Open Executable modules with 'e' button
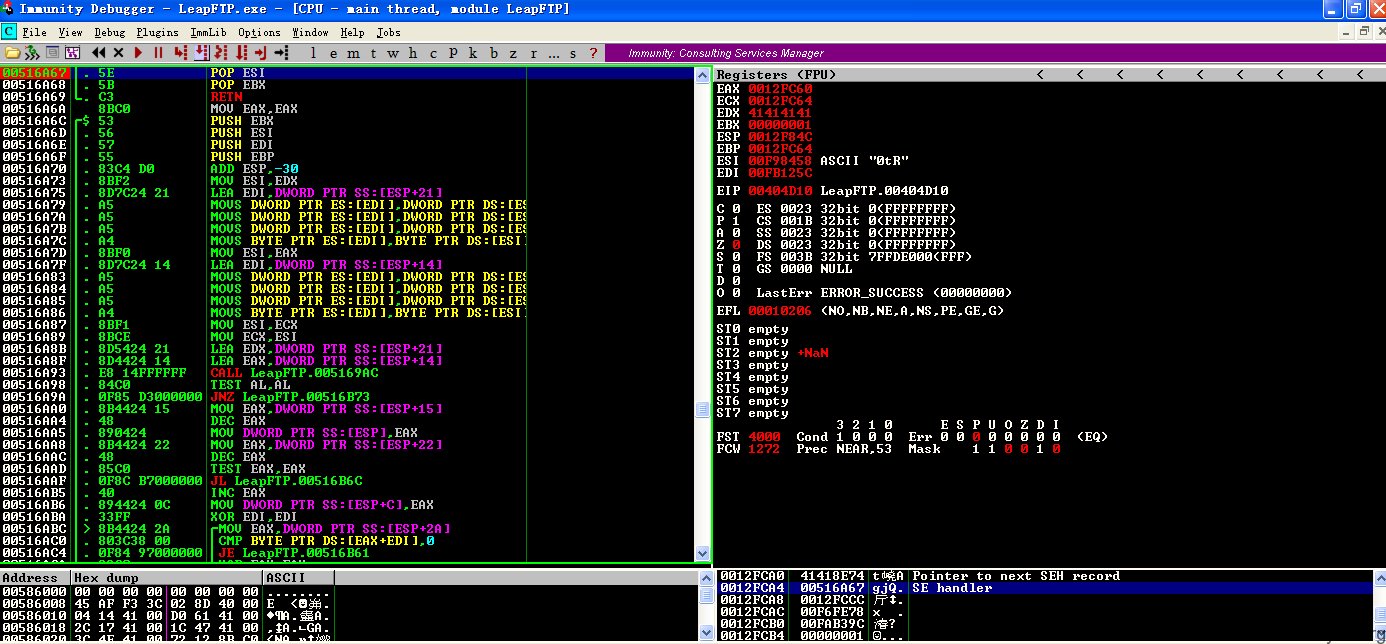 tap(333, 52)
